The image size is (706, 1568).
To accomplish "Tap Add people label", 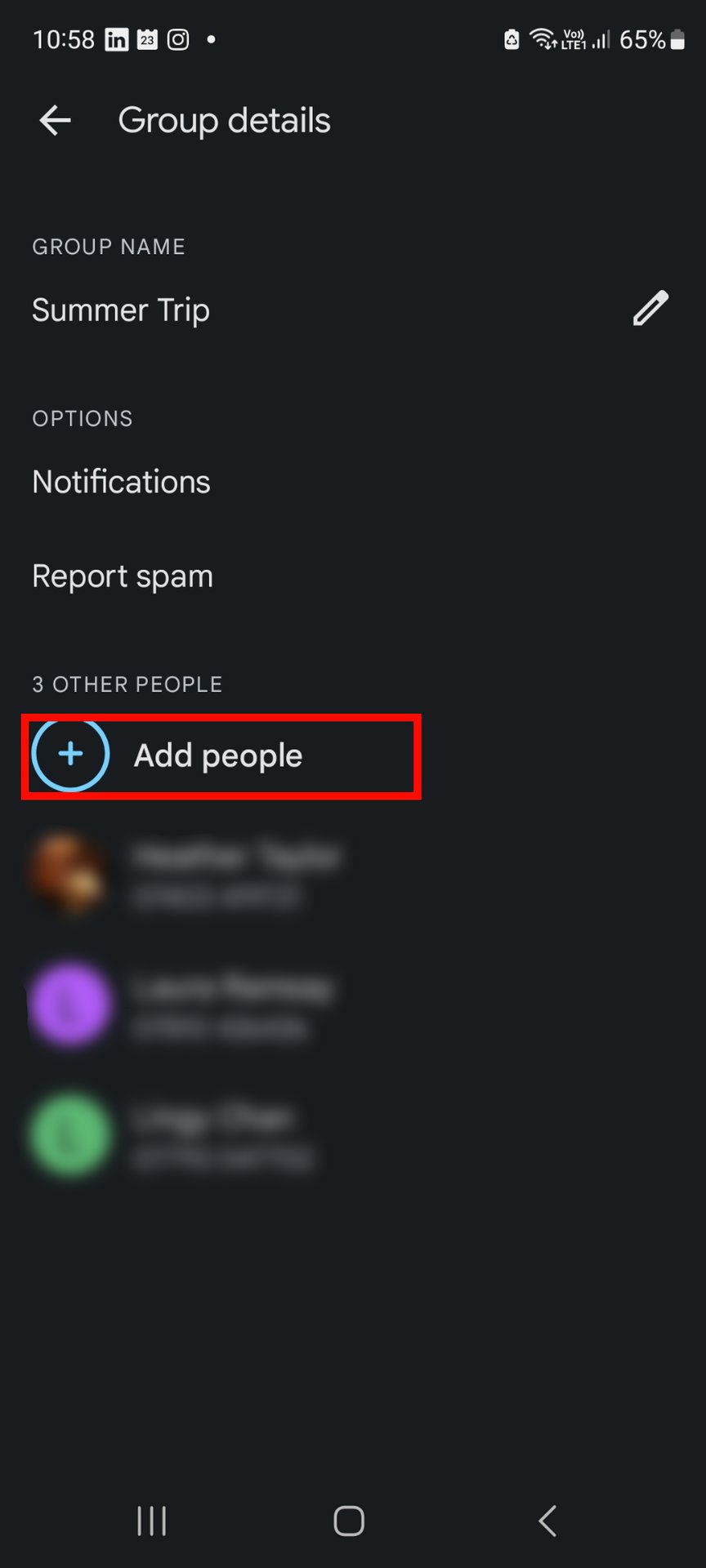I will point(218,756).
